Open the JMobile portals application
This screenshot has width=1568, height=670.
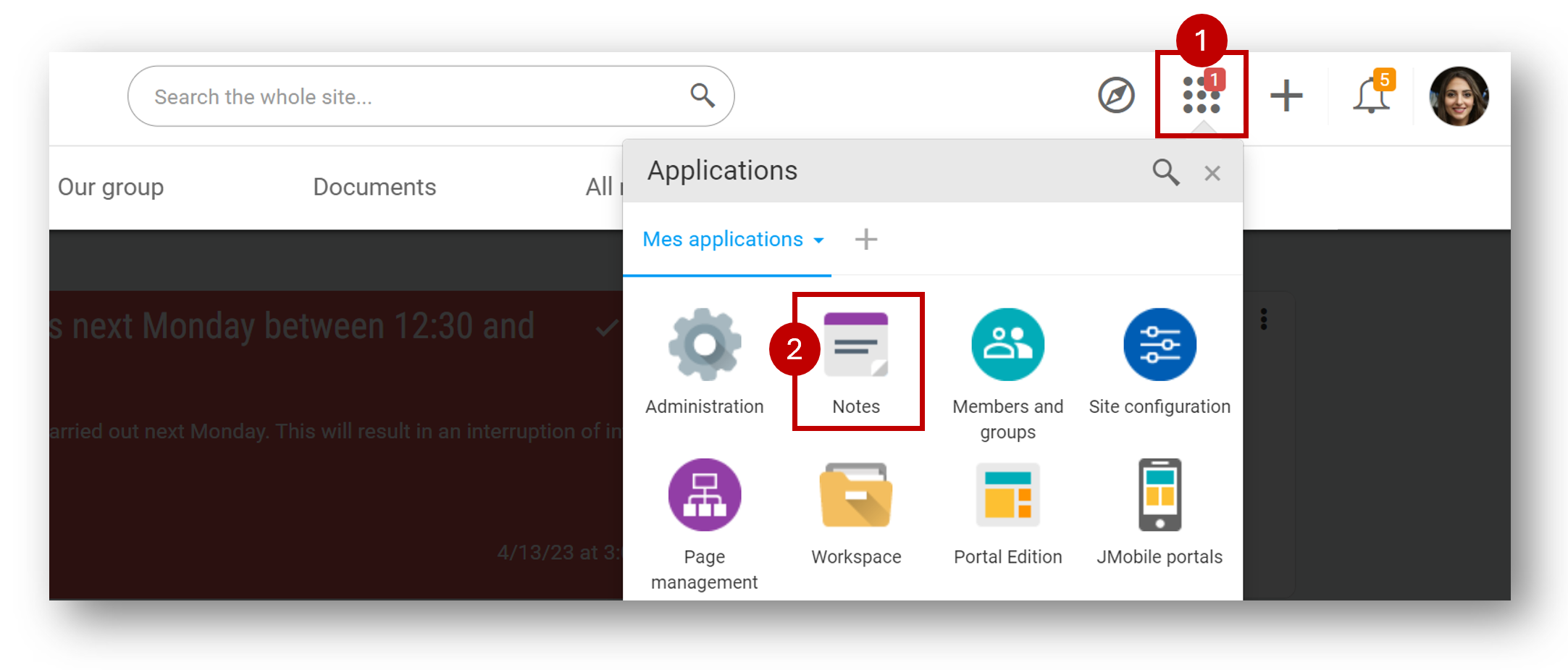[1160, 512]
